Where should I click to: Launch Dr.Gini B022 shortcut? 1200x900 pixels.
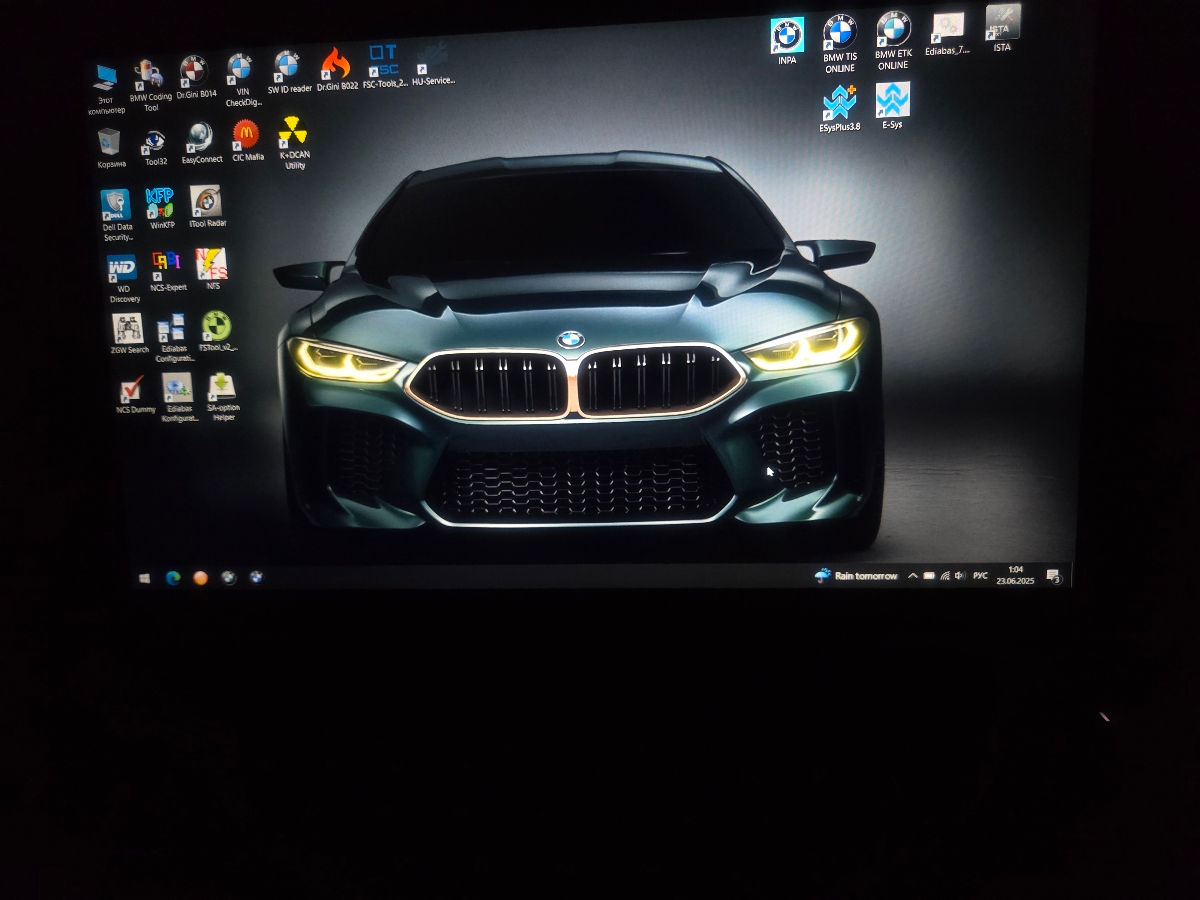(338, 62)
